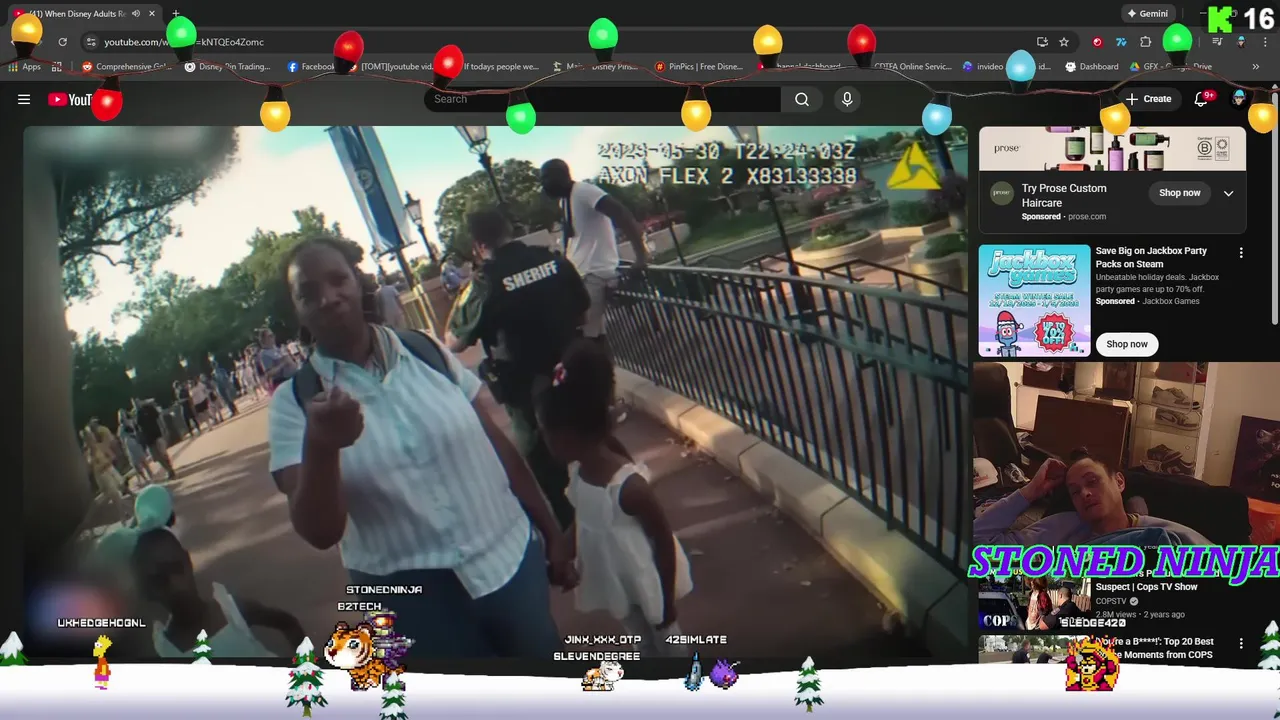1280x720 pixels.
Task: Reload the page in Chrome
Action: (x=62, y=42)
